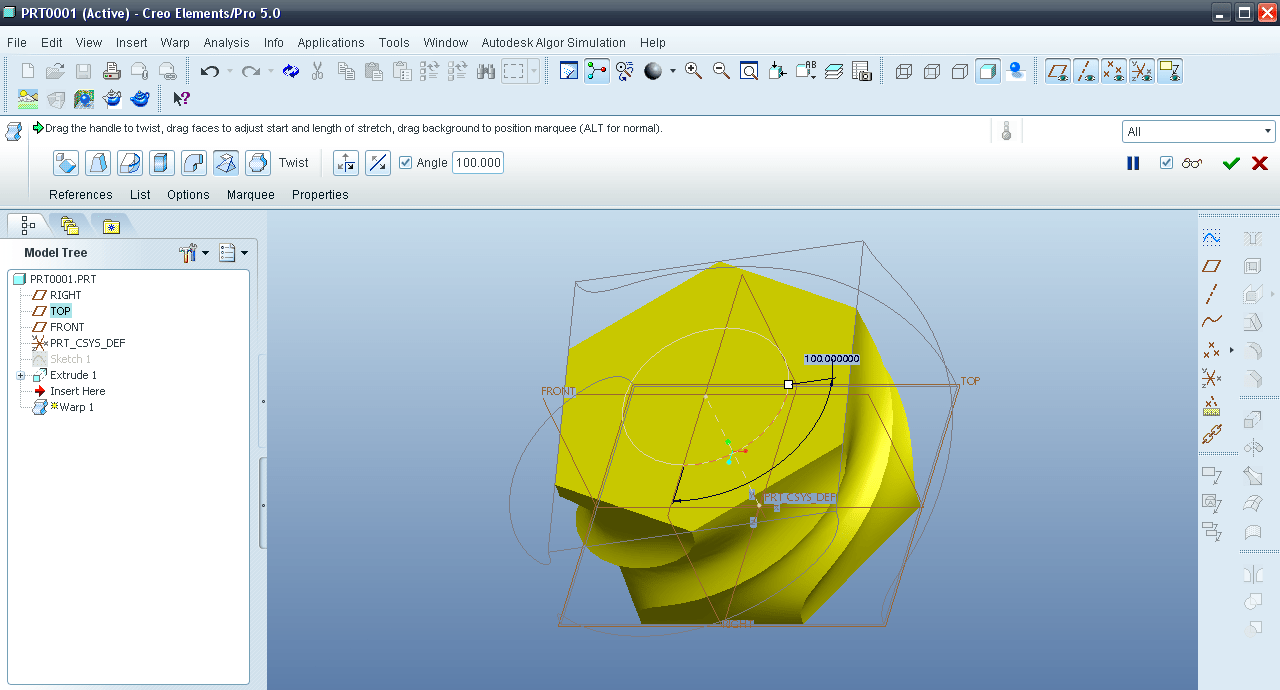Click the Datum Axis tool icon
1280x690 pixels.
point(1211,294)
